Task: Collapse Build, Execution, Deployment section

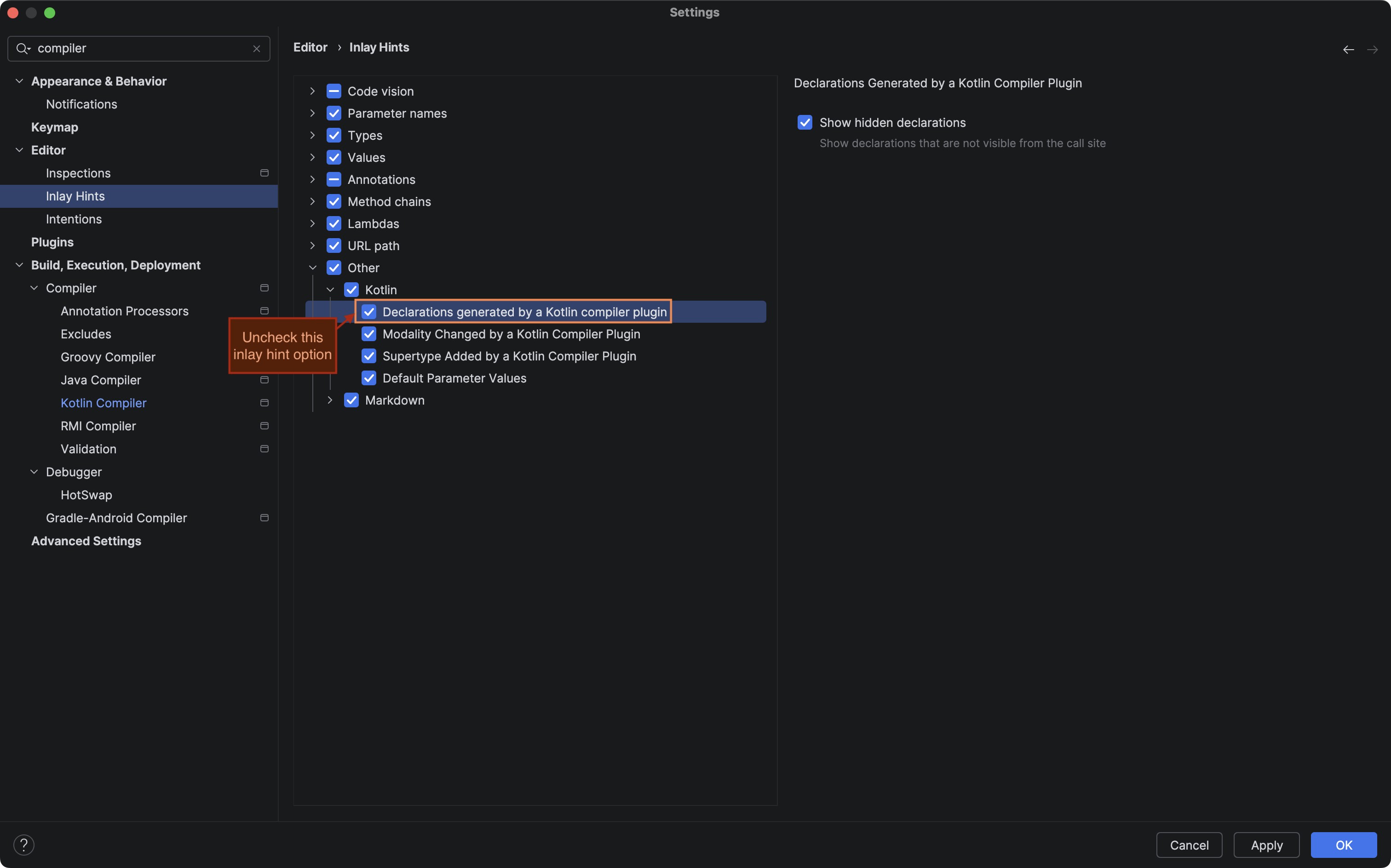Action: 19,265
